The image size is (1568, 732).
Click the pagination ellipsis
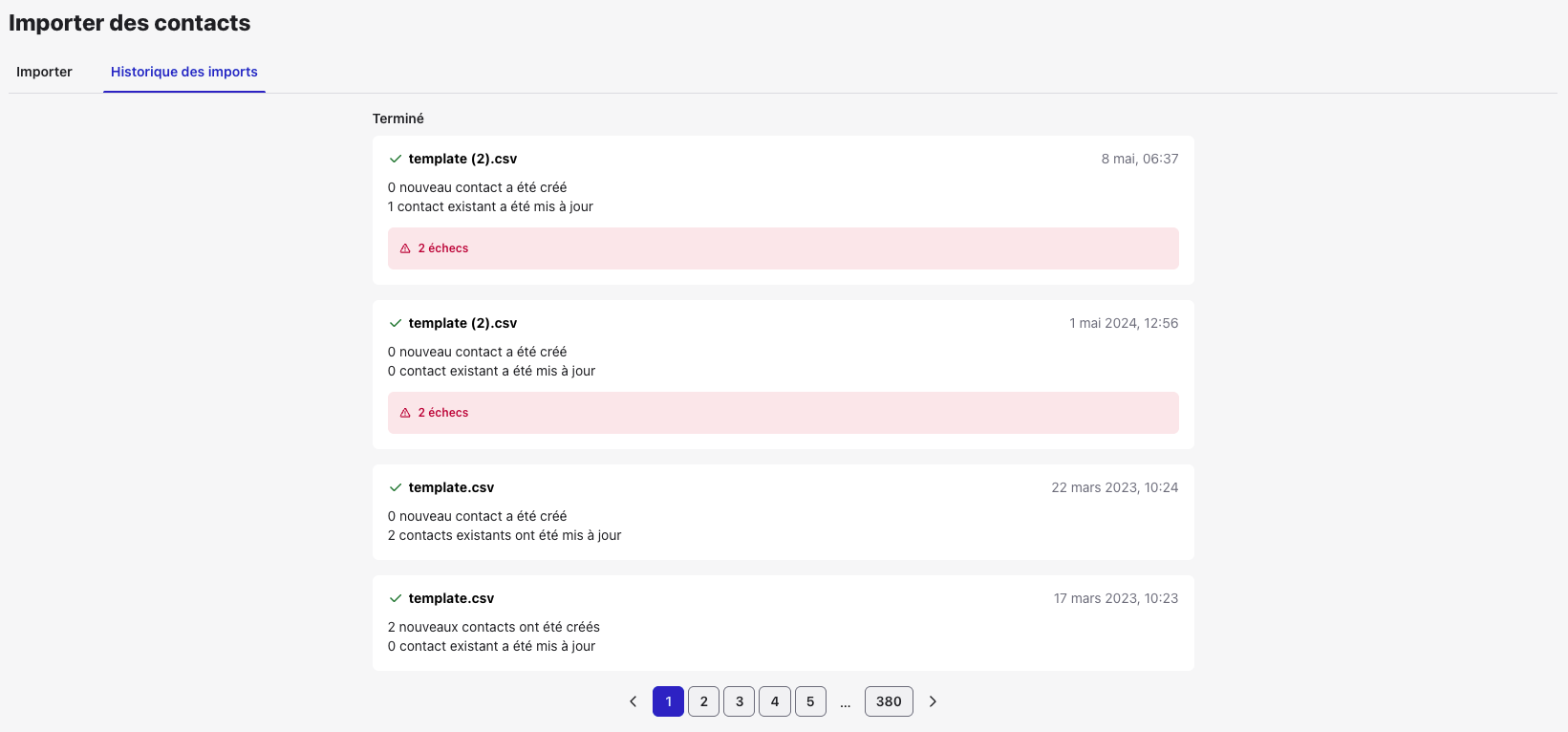click(x=845, y=704)
